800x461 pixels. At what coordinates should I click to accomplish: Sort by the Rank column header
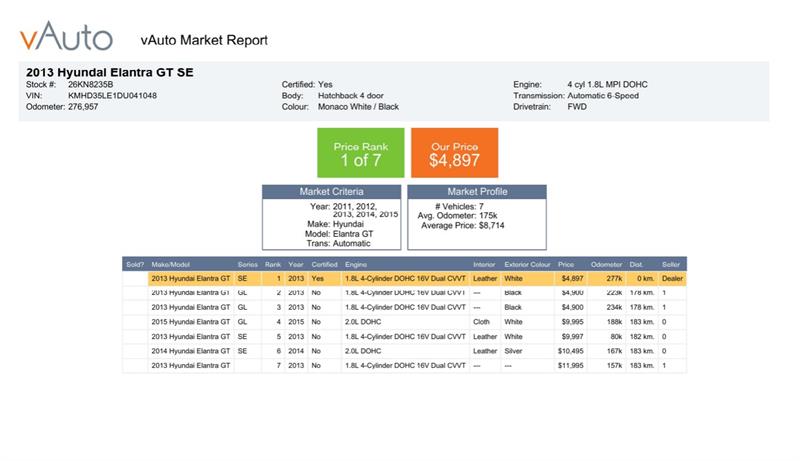pyautogui.click(x=273, y=265)
